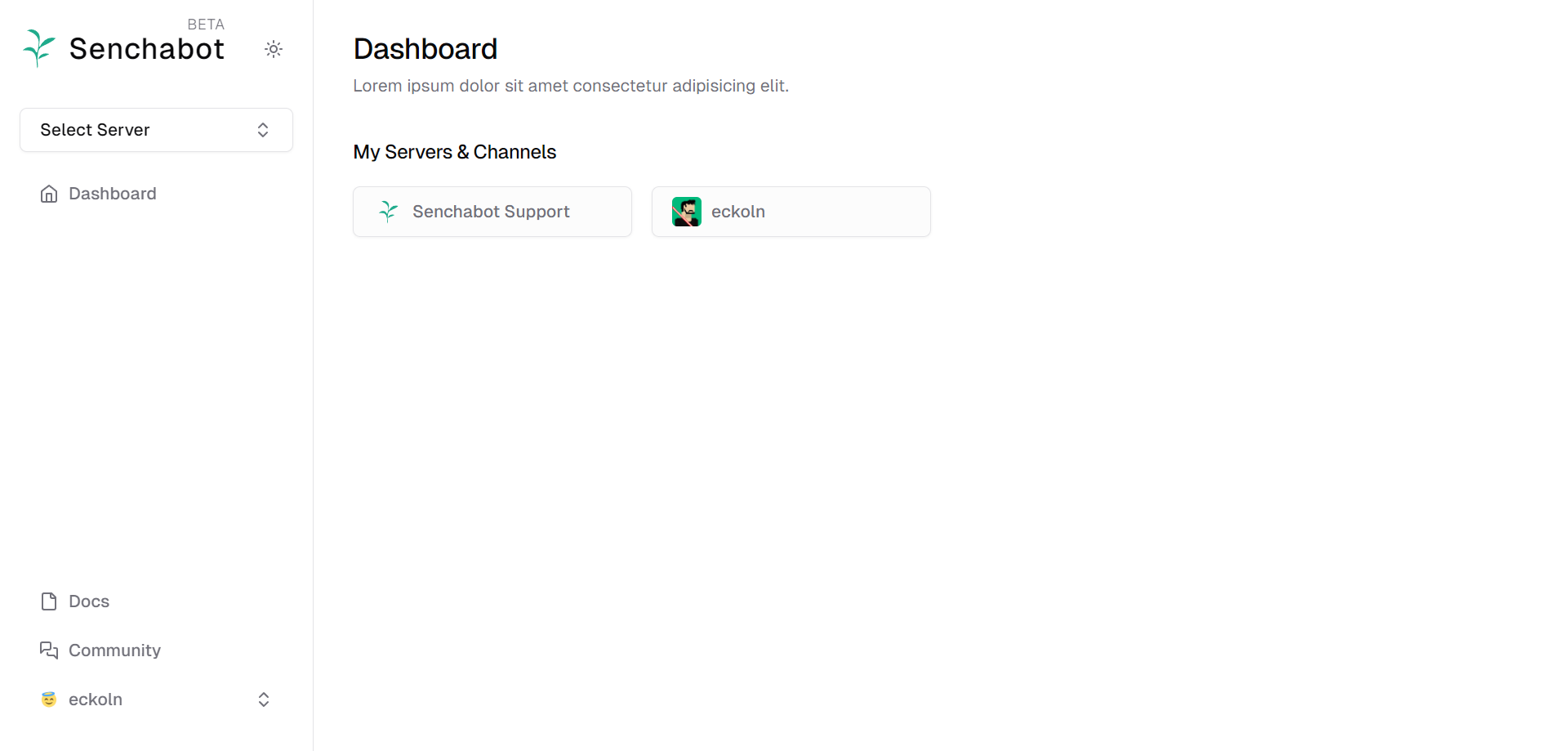The width and height of the screenshot is (1568, 751).
Task: Select Dashboard in the sidebar
Action: tap(112, 194)
